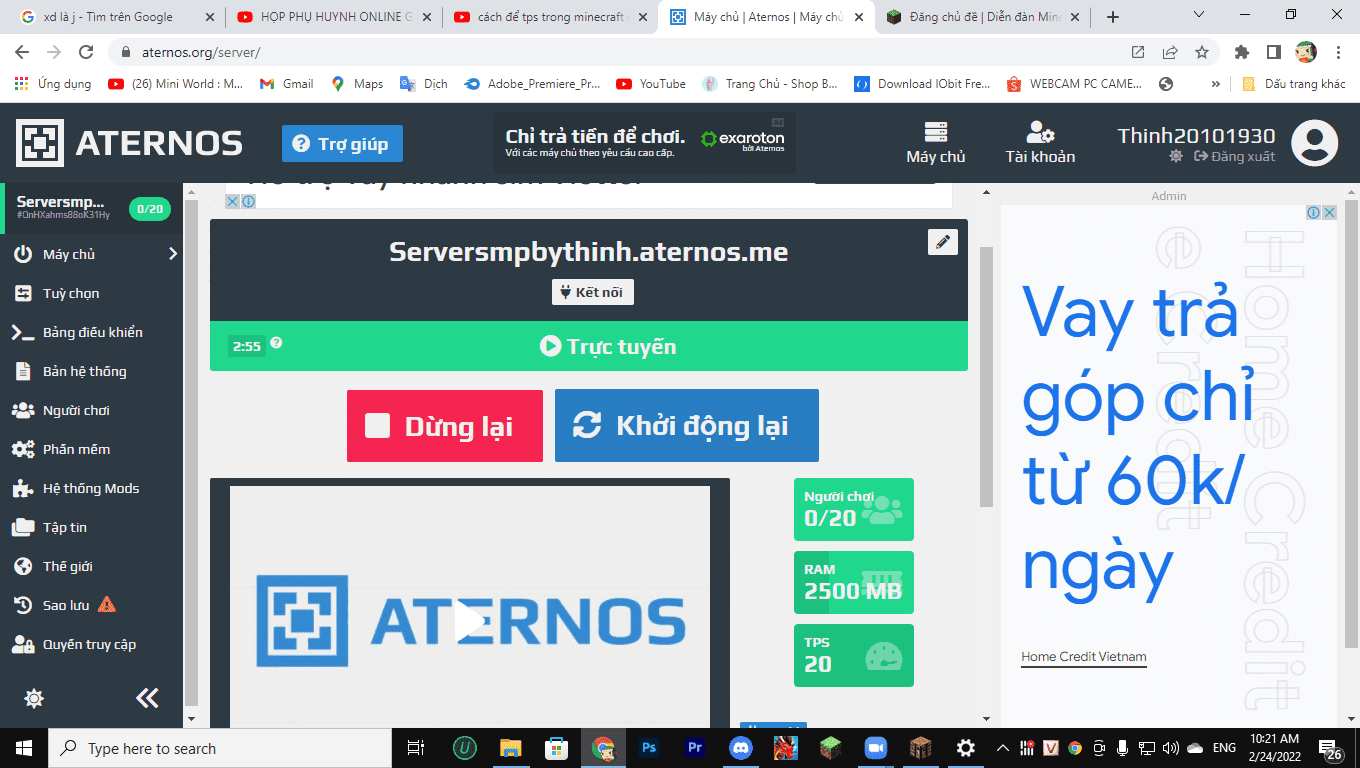Open Tài khoản account page
The width and height of the screenshot is (1360, 768).
[1040, 143]
